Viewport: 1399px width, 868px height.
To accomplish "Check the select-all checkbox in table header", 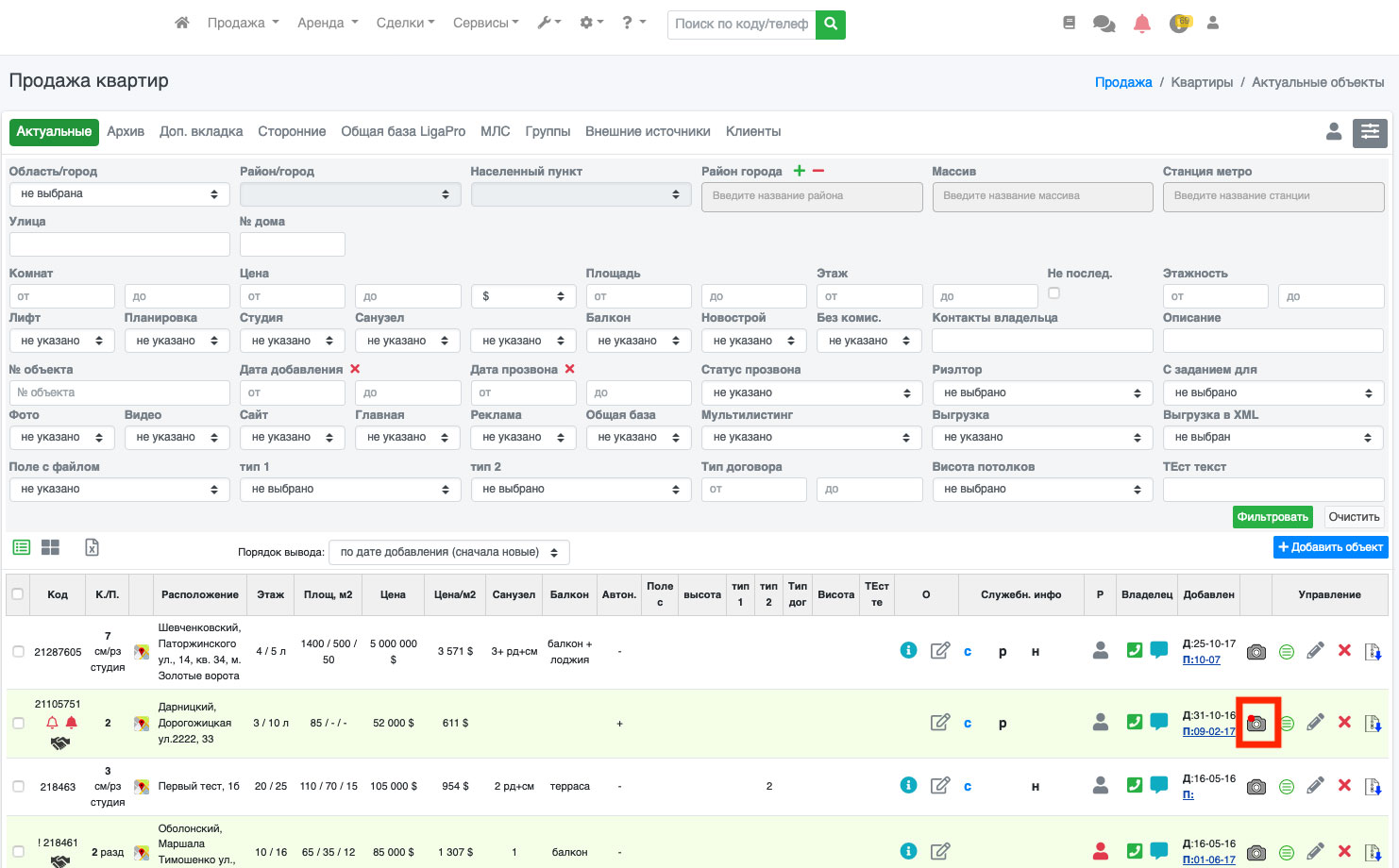I will [x=18, y=594].
